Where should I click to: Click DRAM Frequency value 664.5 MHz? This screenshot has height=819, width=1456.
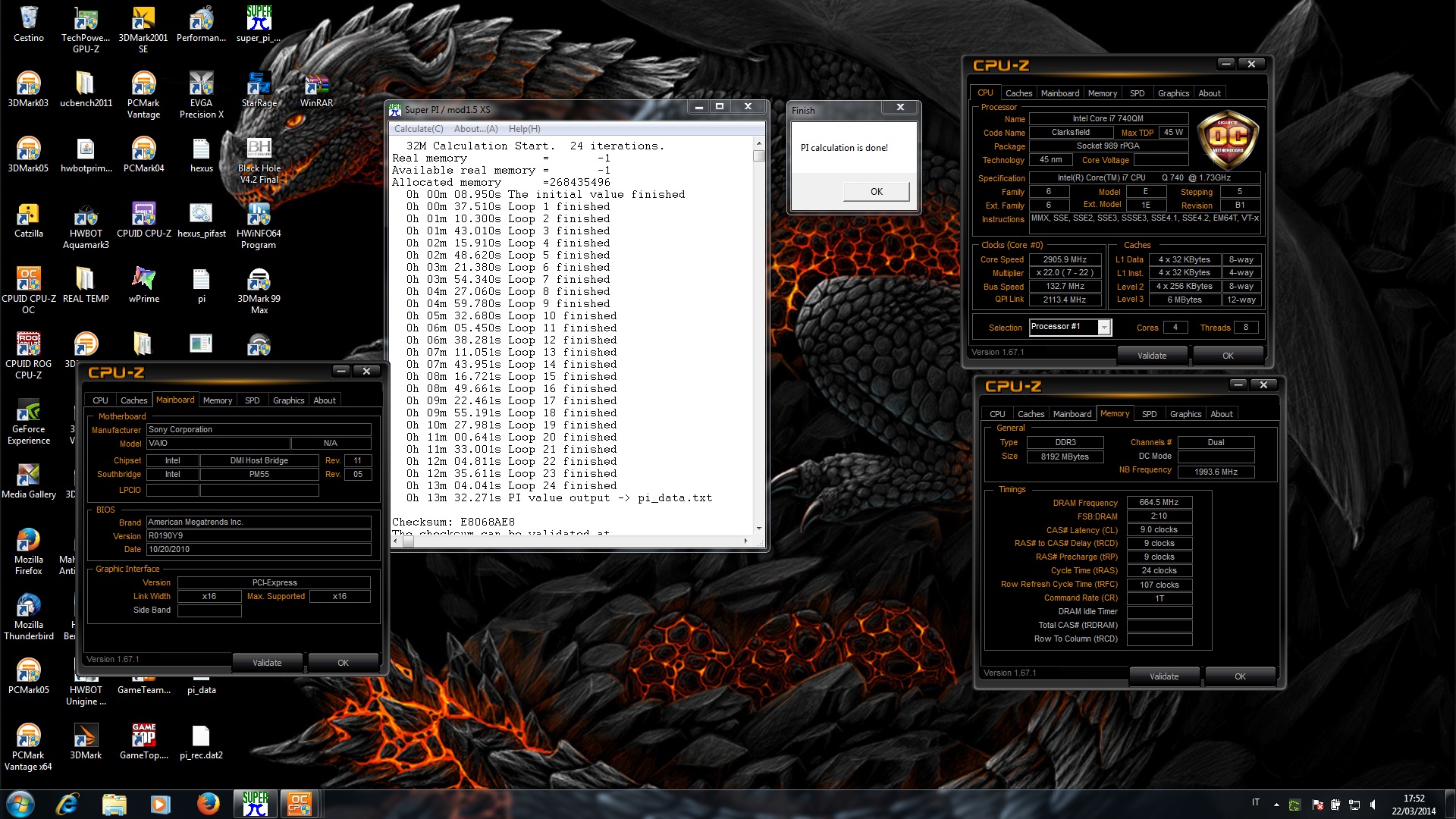coord(1159,503)
